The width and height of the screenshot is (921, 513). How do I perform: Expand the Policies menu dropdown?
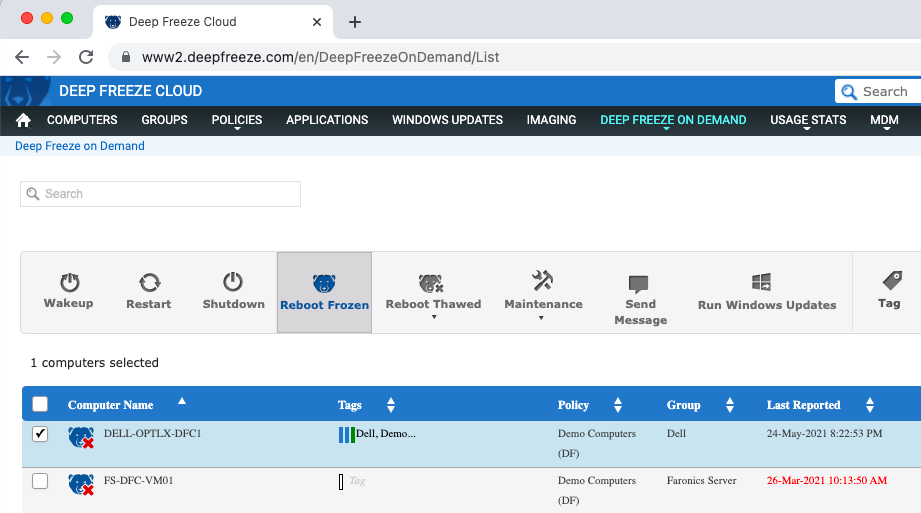[237, 120]
